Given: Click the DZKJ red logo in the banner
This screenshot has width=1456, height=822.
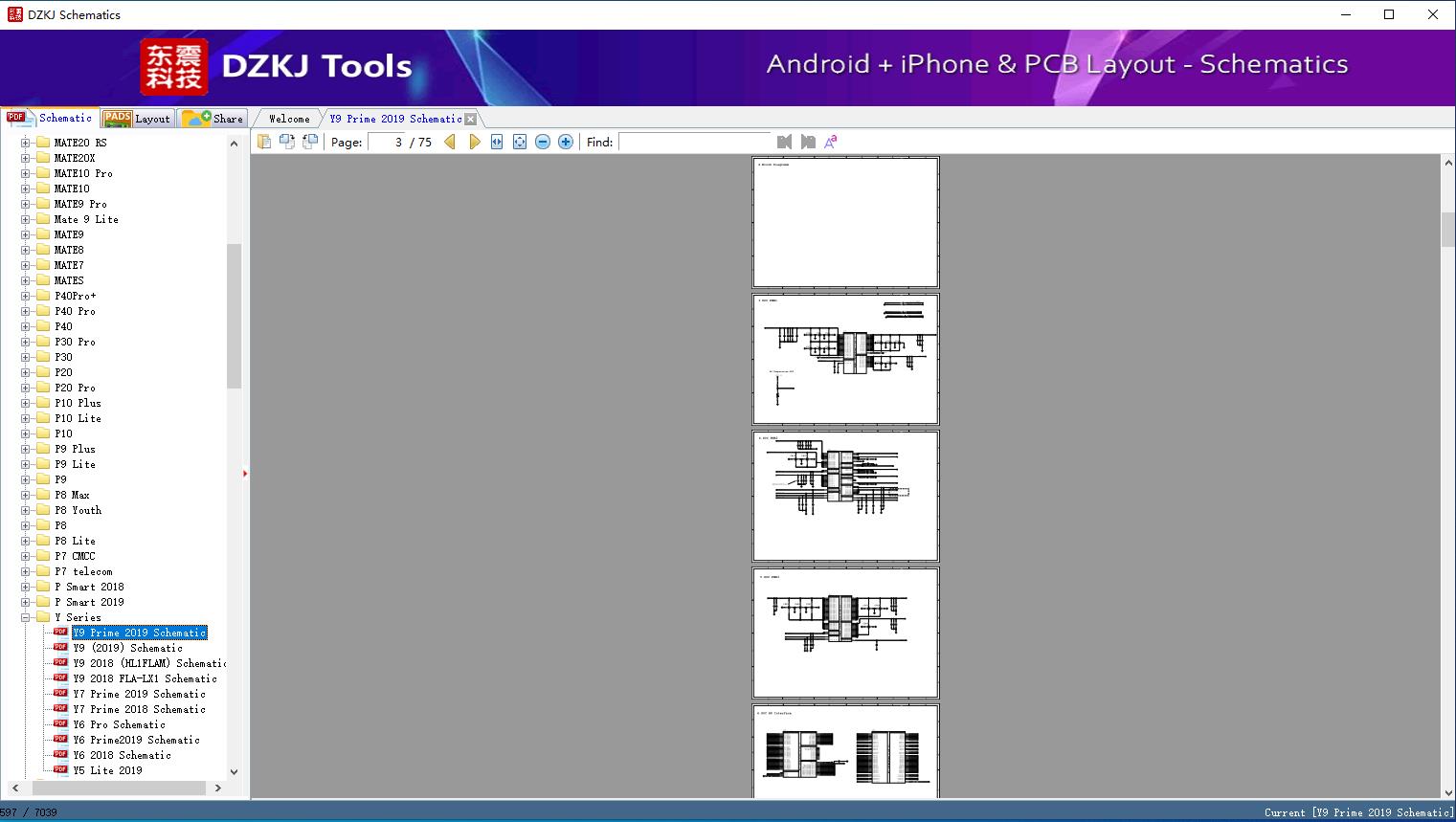Looking at the screenshot, I should 174,67.
